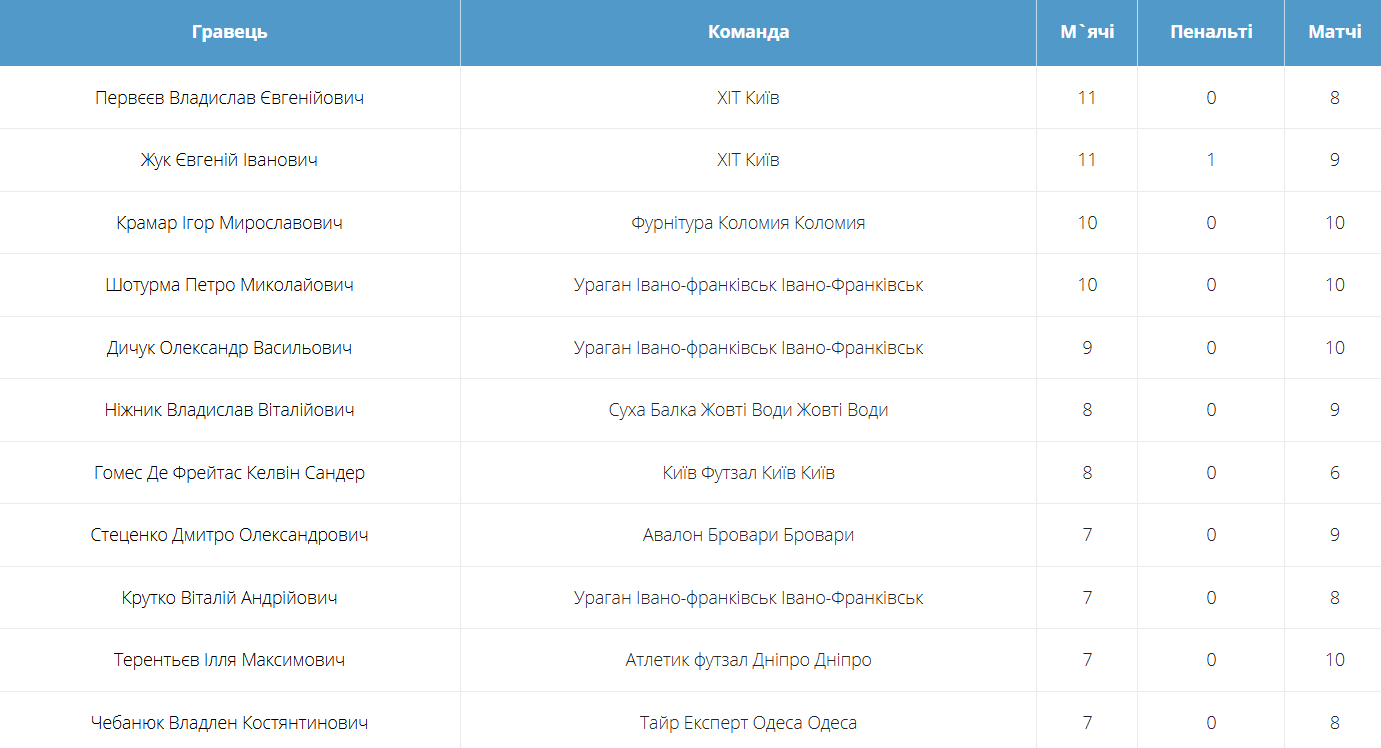Image resolution: width=1381 pixels, height=748 pixels.
Task: Click team Суха Балка Жовті Води
Action: pos(748,410)
